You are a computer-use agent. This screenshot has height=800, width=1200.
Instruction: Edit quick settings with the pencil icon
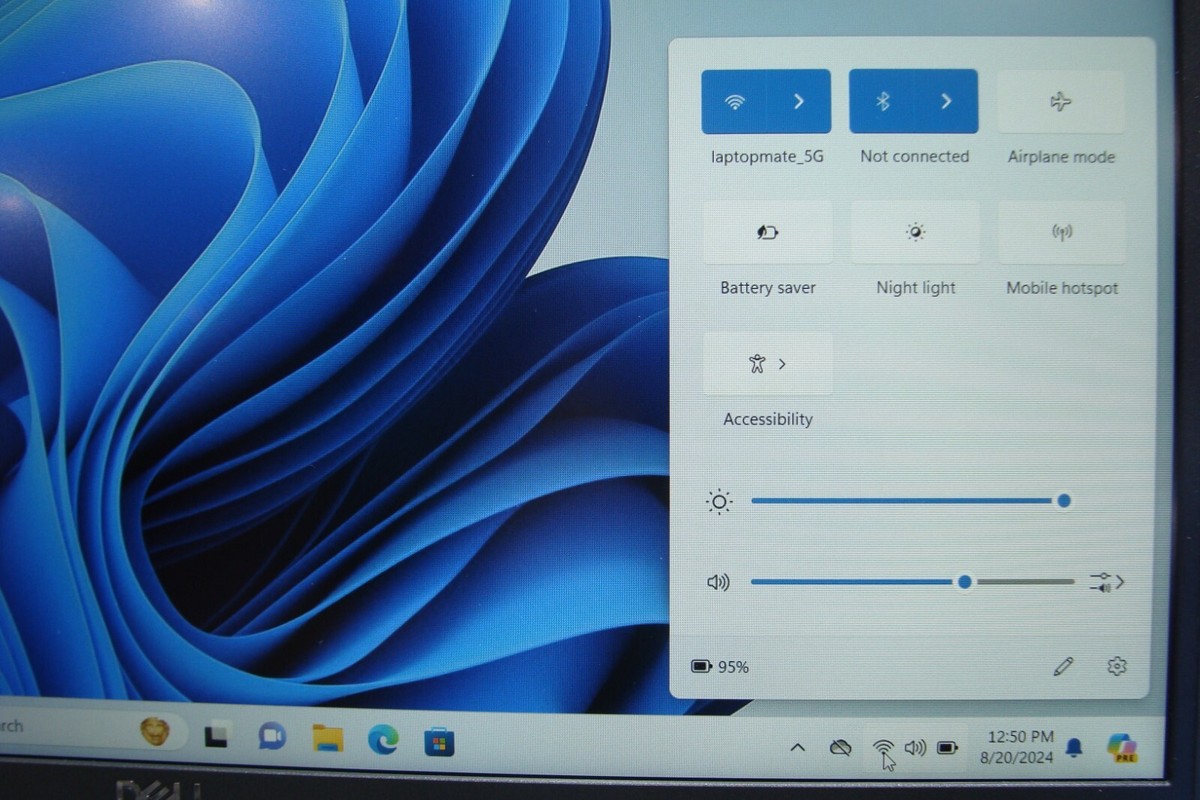1063,666
